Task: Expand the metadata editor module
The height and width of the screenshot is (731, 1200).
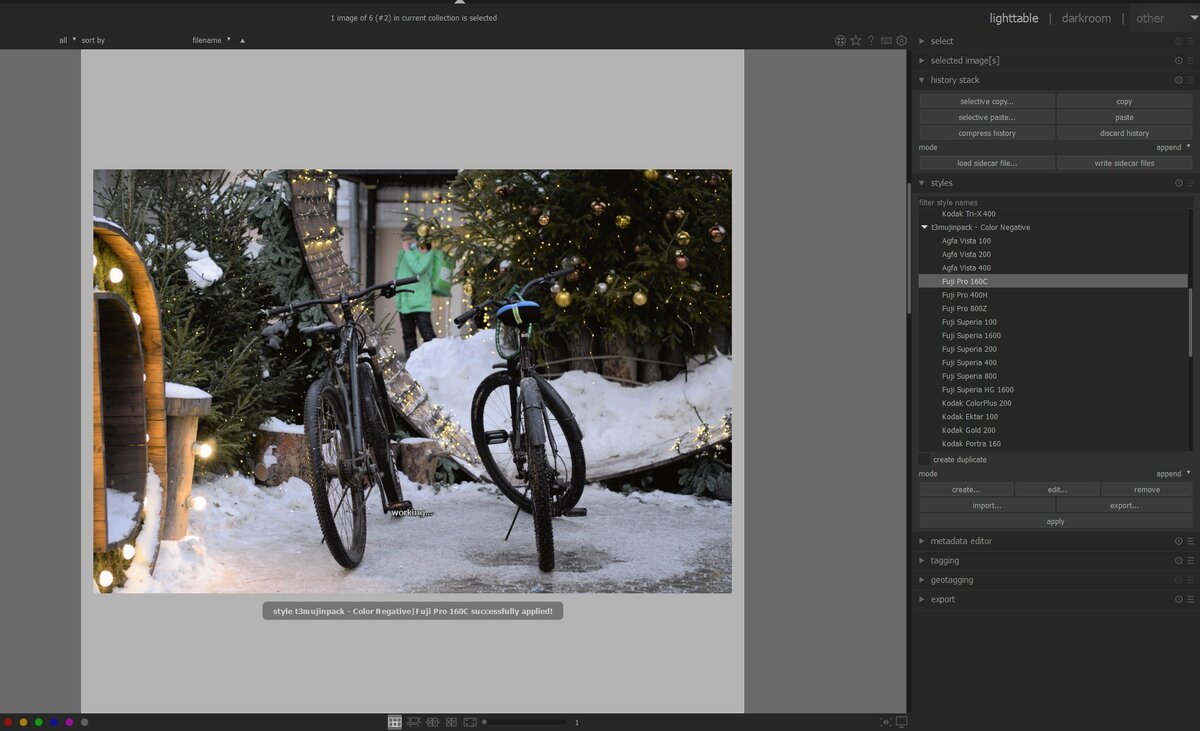Action: (x=922, y=541)
